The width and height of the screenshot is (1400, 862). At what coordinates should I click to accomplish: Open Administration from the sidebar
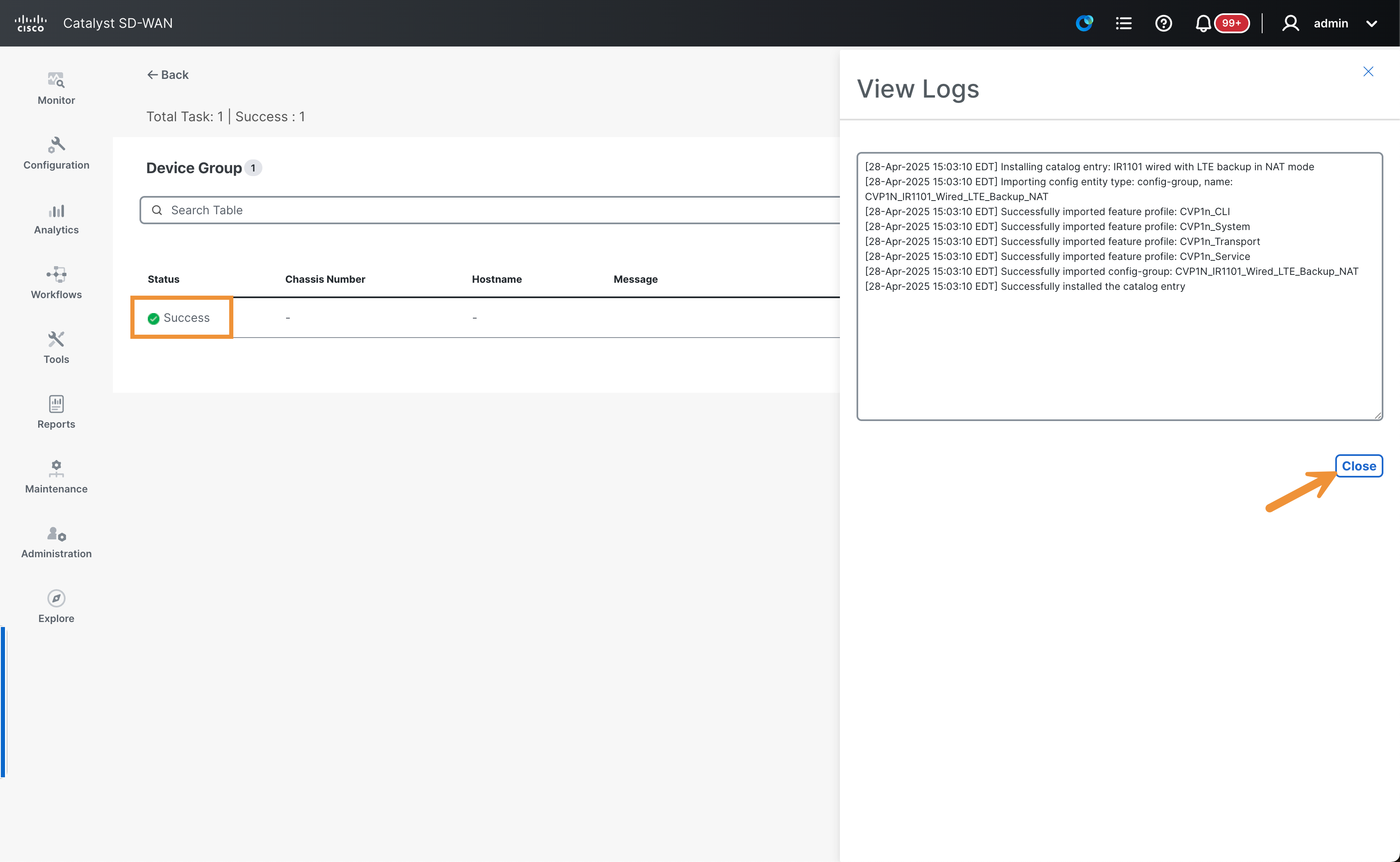pyautogui.click(x=56, y=542)
